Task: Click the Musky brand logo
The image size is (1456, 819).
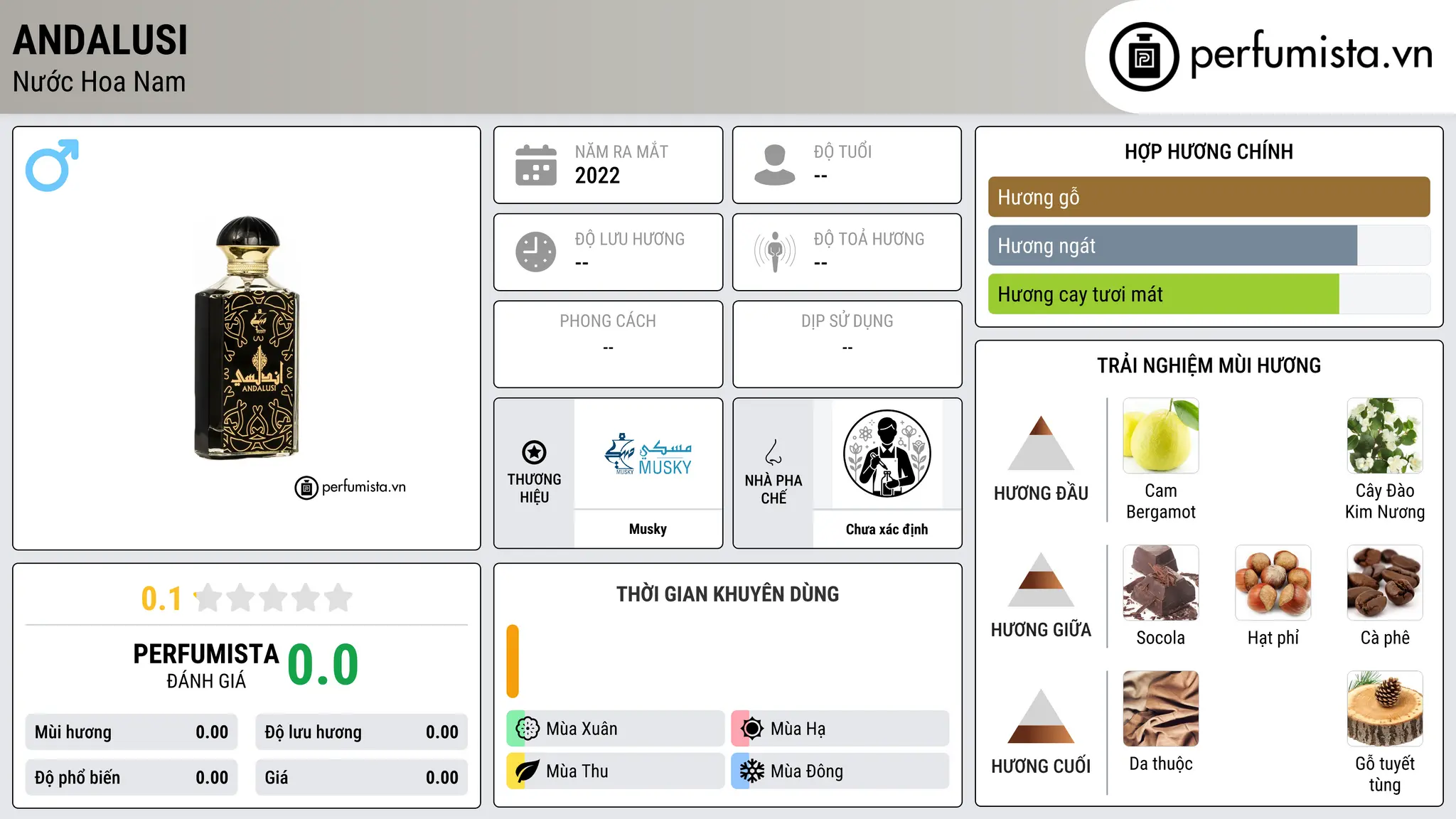Action: pos(648,454)
